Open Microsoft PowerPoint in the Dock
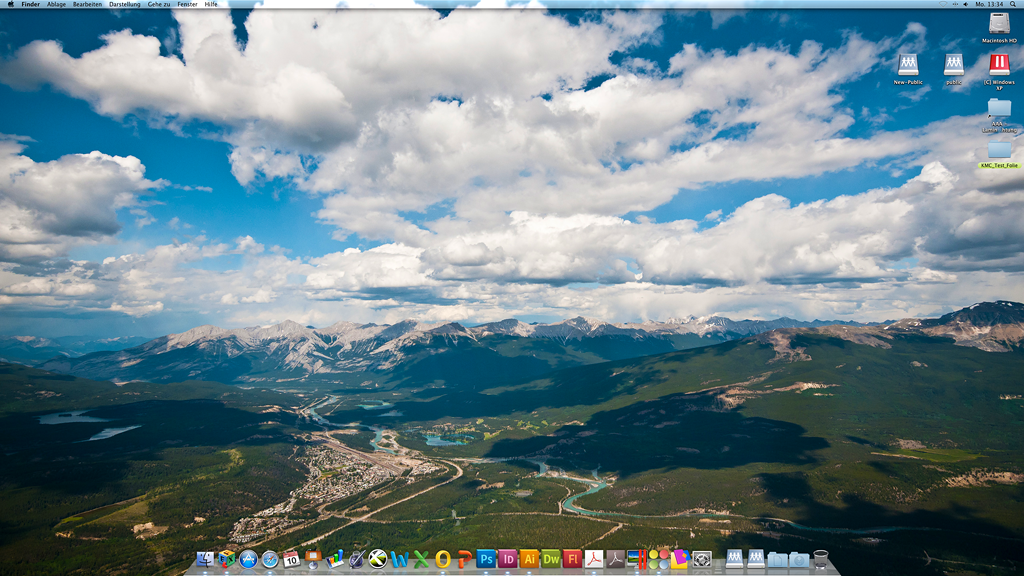The image size is (1024, 576). 464,559
